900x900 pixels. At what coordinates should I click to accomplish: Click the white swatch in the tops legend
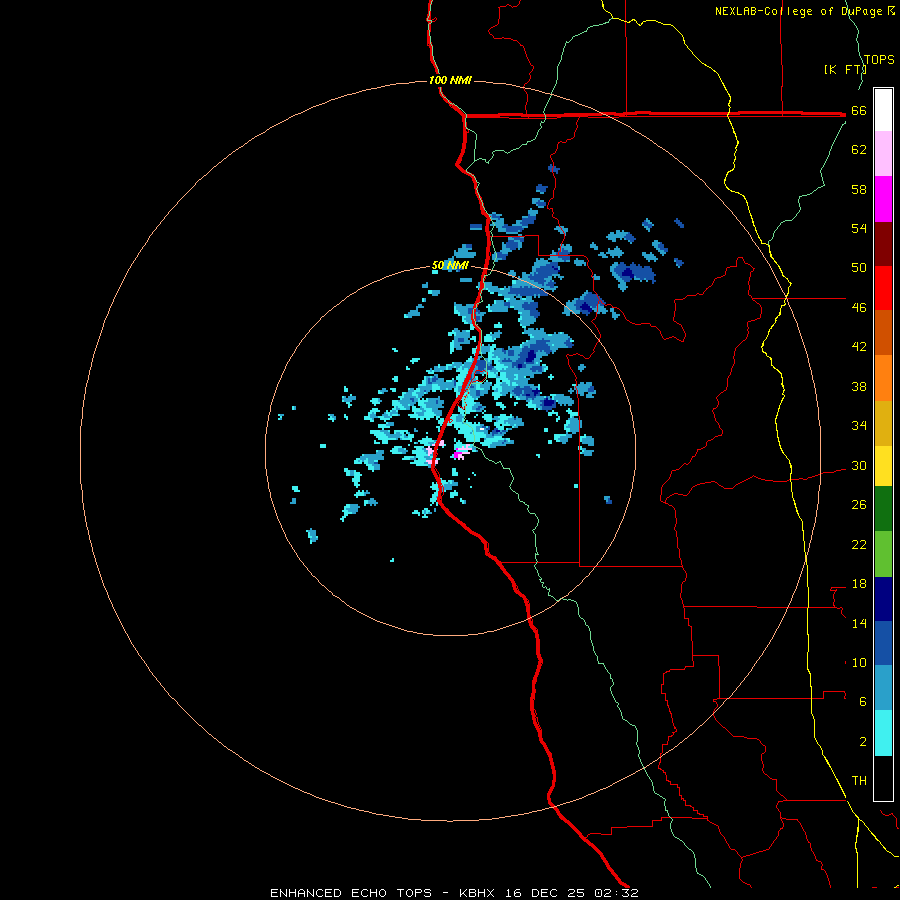883,110
